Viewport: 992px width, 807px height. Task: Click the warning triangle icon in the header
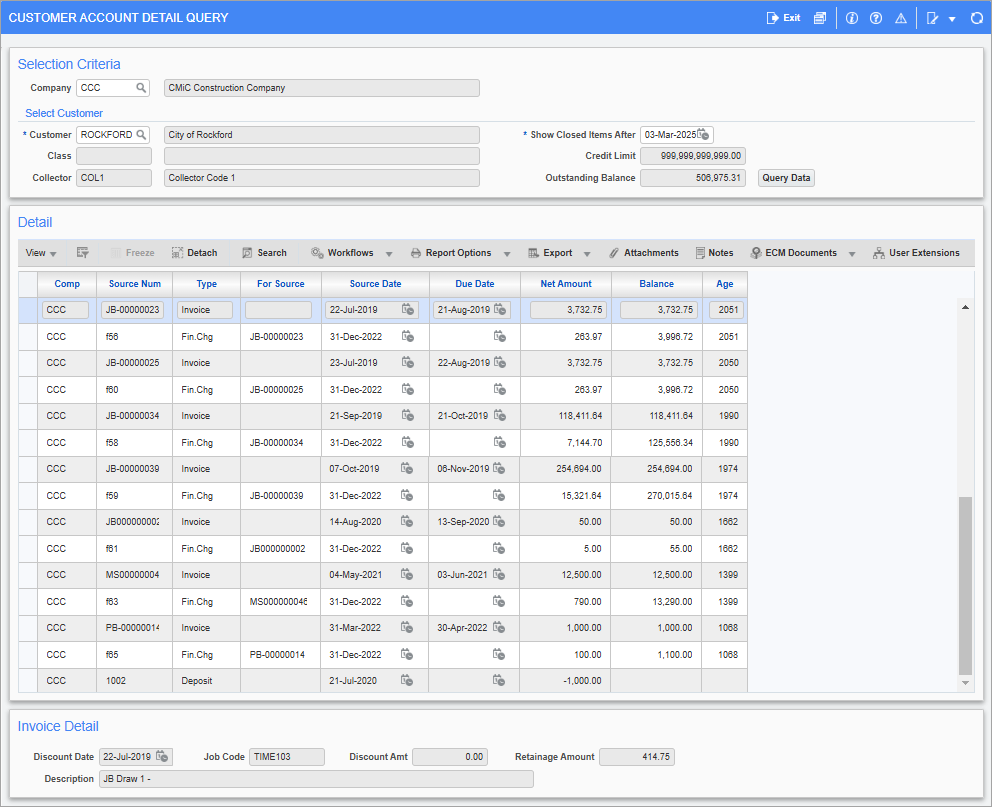[900, 17]
